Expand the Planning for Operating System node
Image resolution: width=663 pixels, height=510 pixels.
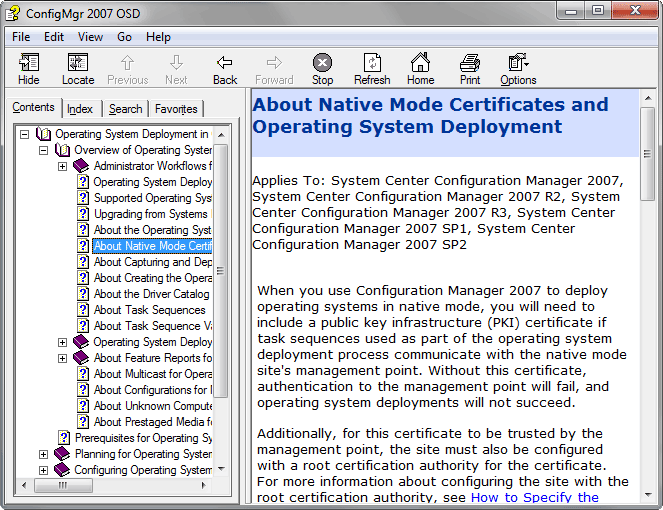[43, 455]
